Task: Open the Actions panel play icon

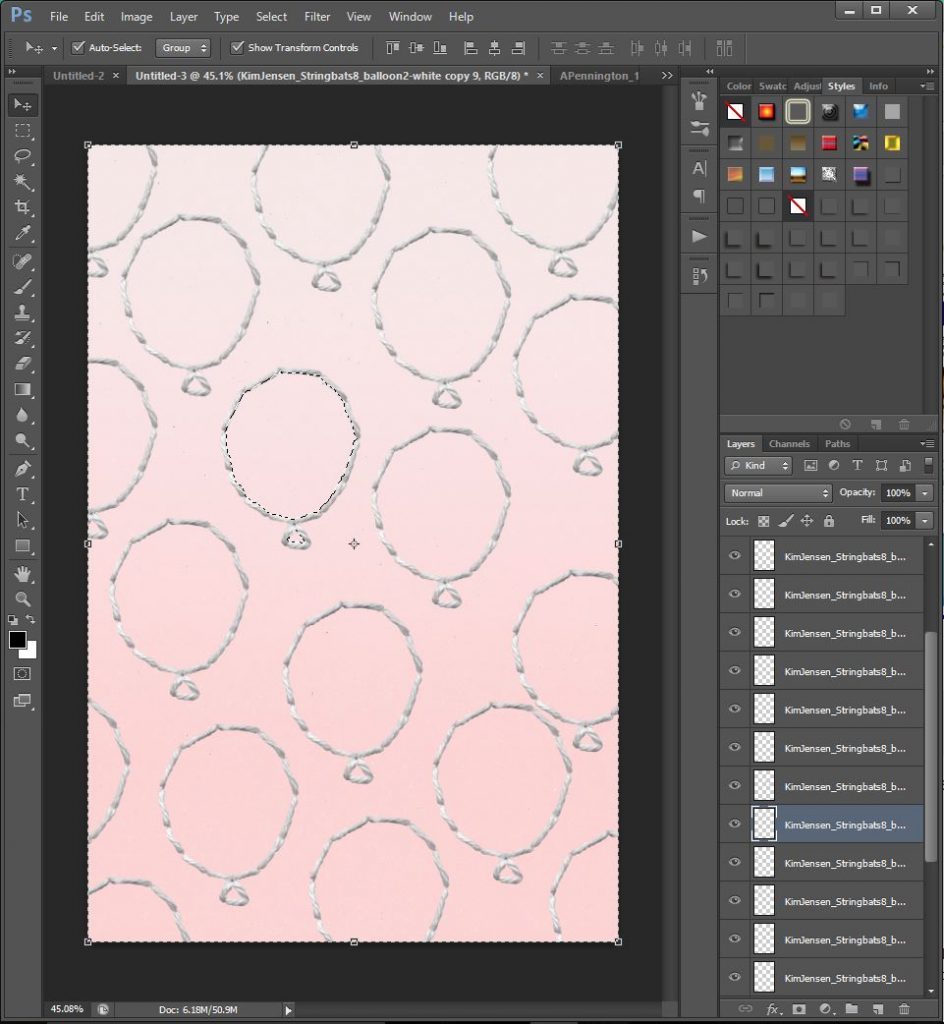Action: pos(699,236)
